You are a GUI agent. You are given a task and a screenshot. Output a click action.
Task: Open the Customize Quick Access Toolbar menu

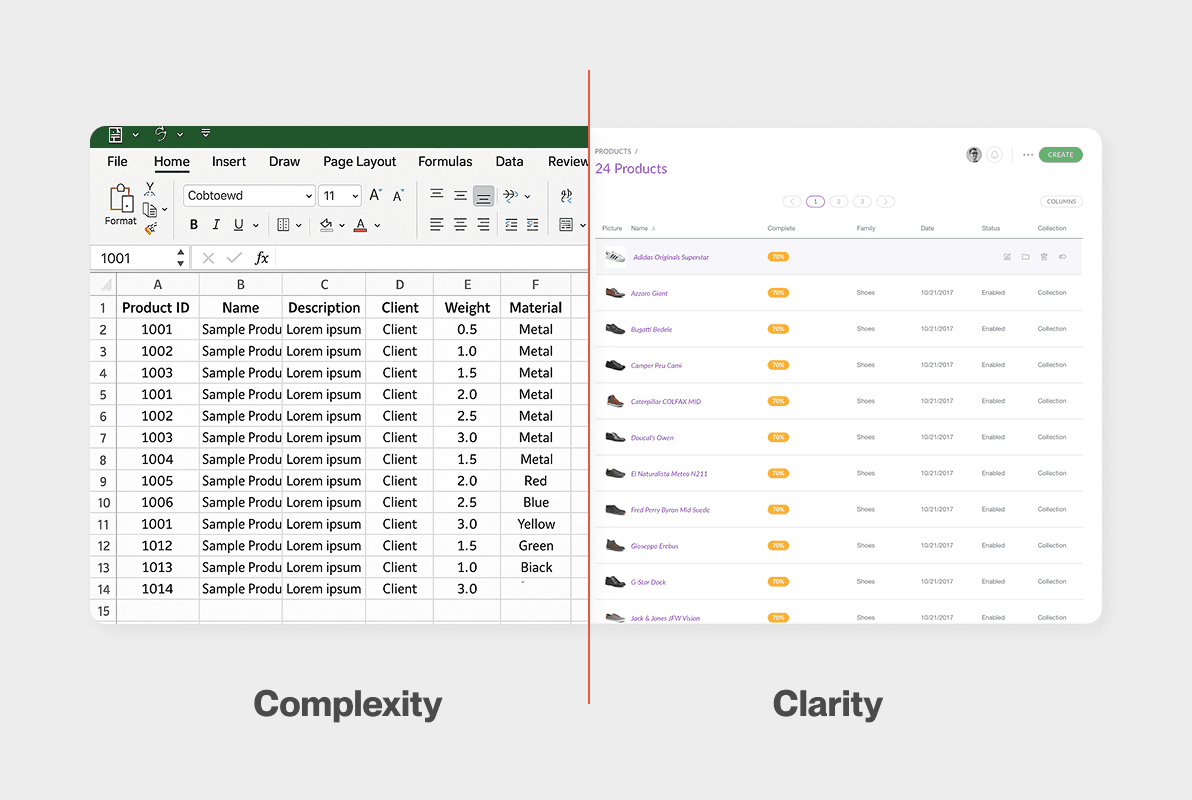205,133
